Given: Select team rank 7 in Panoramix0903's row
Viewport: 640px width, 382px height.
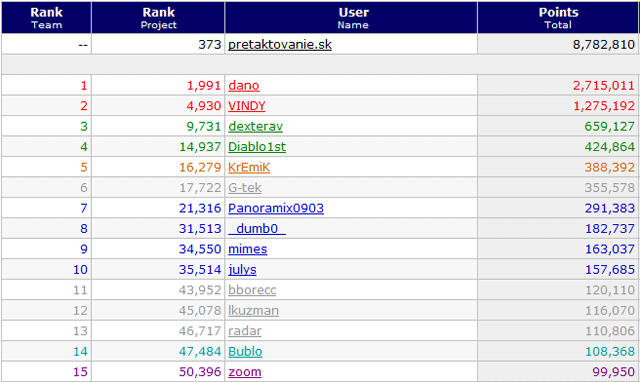Looking at the screenshot, I should point(84,208).
